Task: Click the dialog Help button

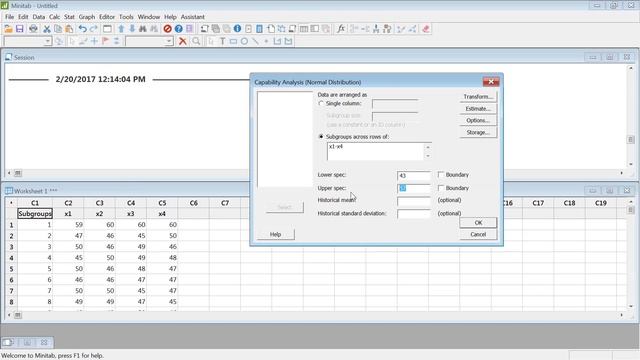Action: (x=276, y=234)
